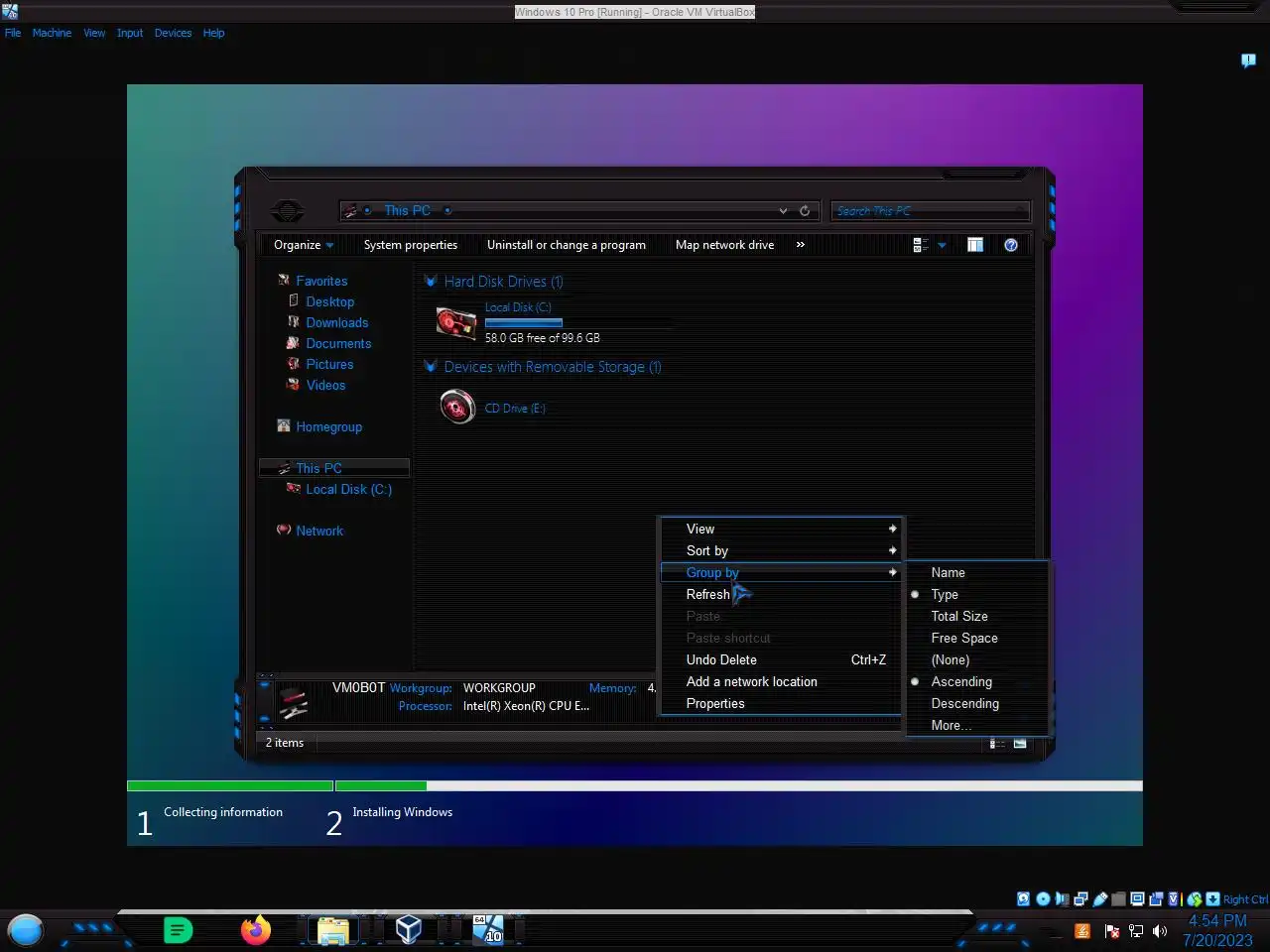Expand the Sort by submenu

pyautogui.click(x=781, y=550)
